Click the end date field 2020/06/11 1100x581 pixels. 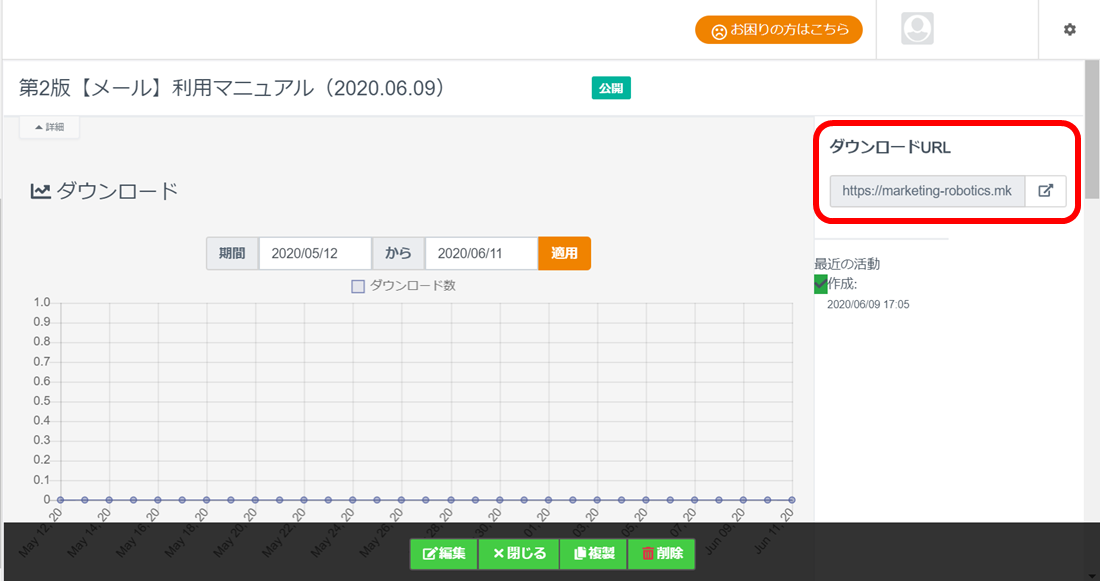click(481, 253)
